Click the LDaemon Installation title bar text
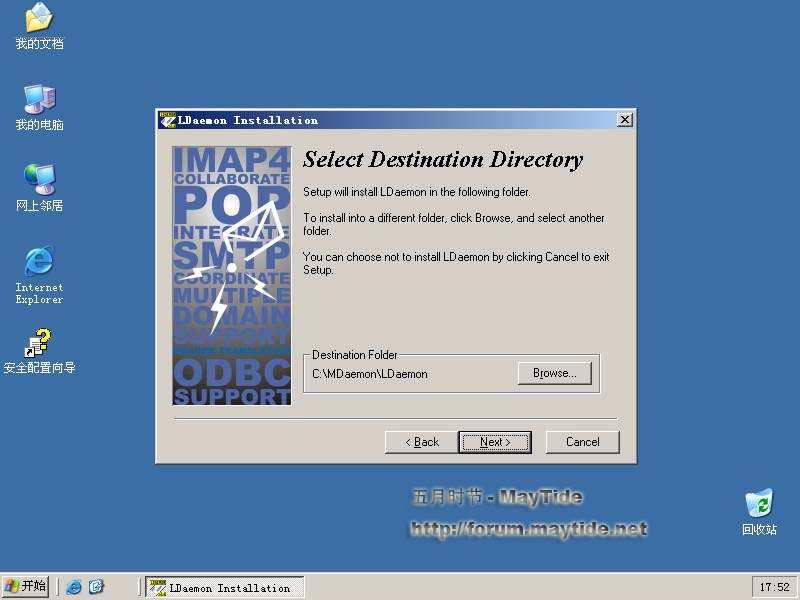800x600 pixels. (x=247, y=120)
